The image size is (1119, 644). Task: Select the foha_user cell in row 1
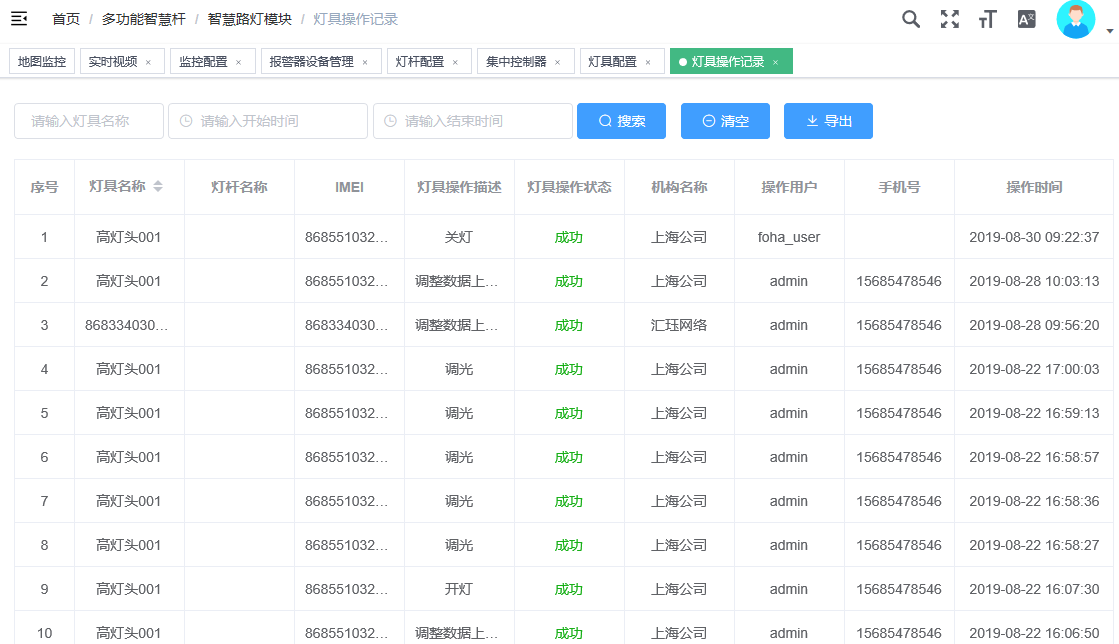[x=789, y=237]
